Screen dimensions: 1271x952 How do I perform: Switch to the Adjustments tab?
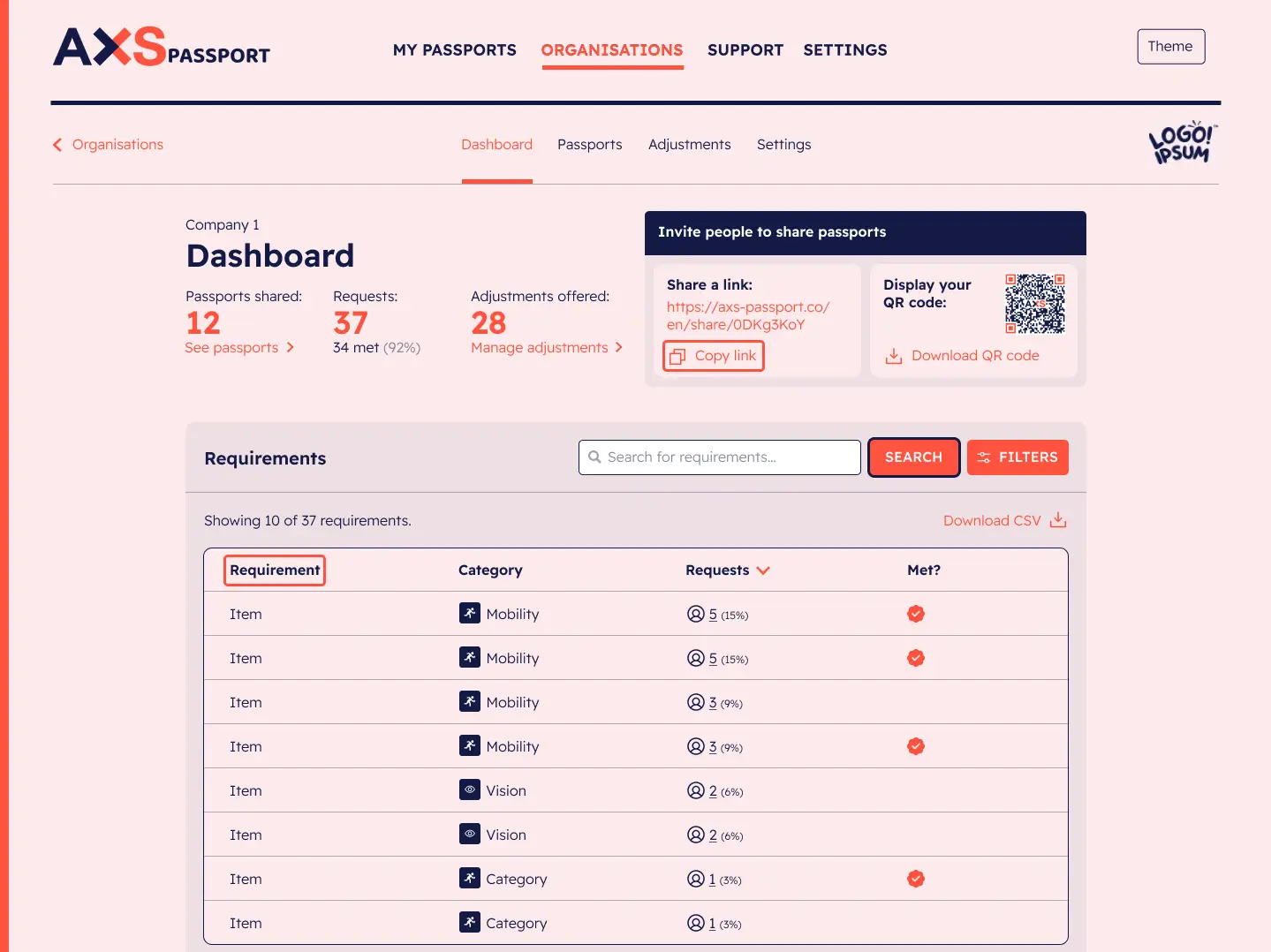[x=689, y=145]
